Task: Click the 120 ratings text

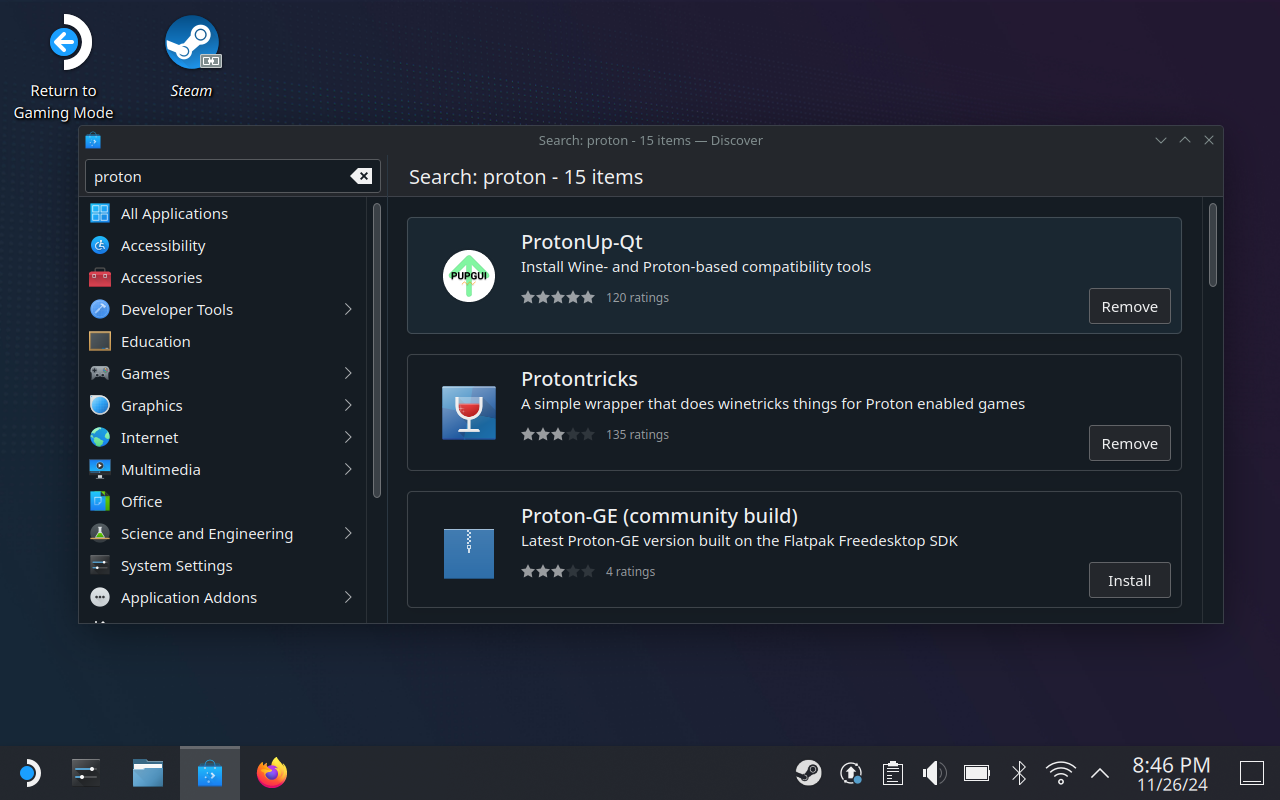Action: click(x=637, y=297)
